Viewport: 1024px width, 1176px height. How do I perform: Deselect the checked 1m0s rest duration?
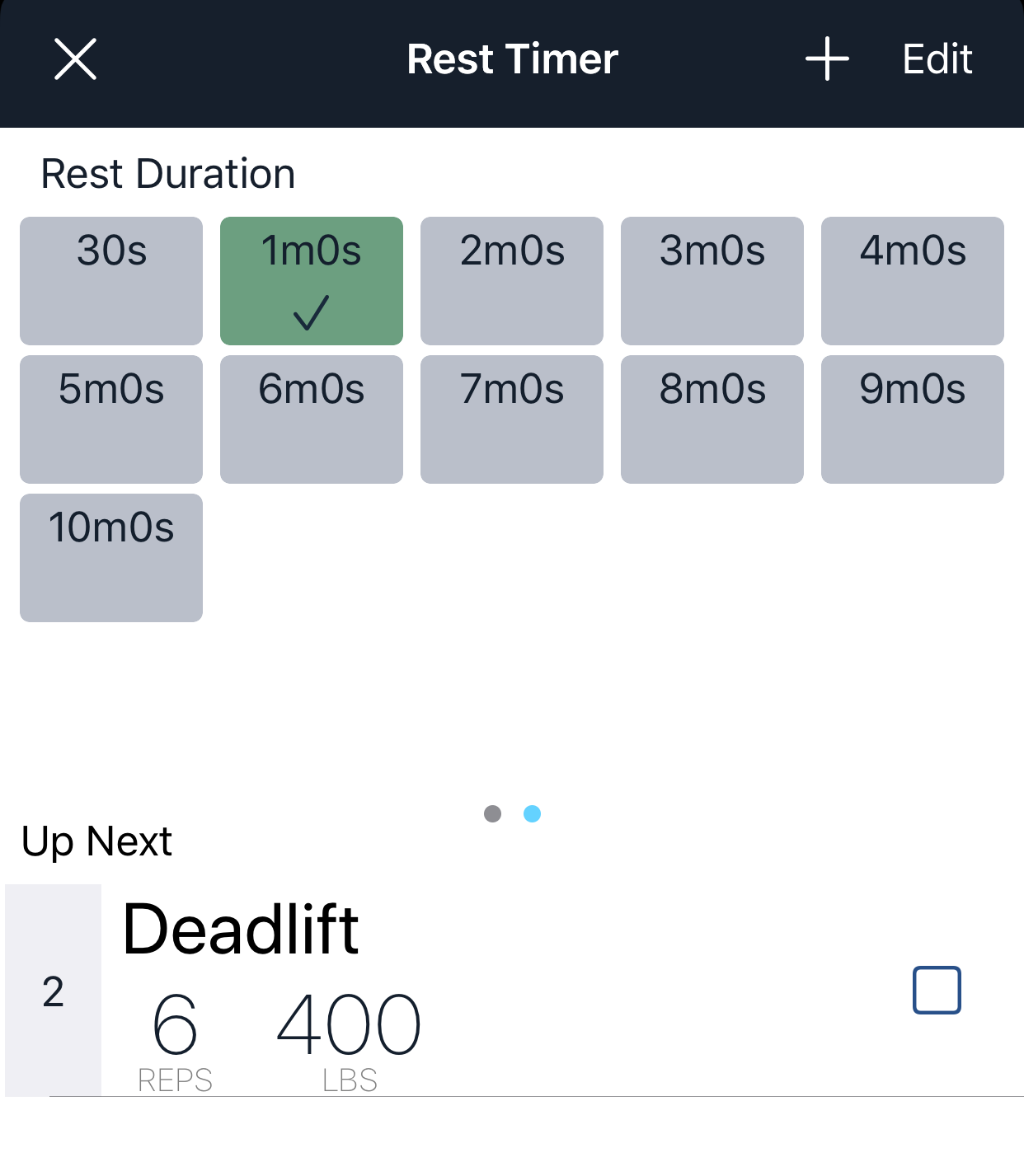click(x=312, y=280)
